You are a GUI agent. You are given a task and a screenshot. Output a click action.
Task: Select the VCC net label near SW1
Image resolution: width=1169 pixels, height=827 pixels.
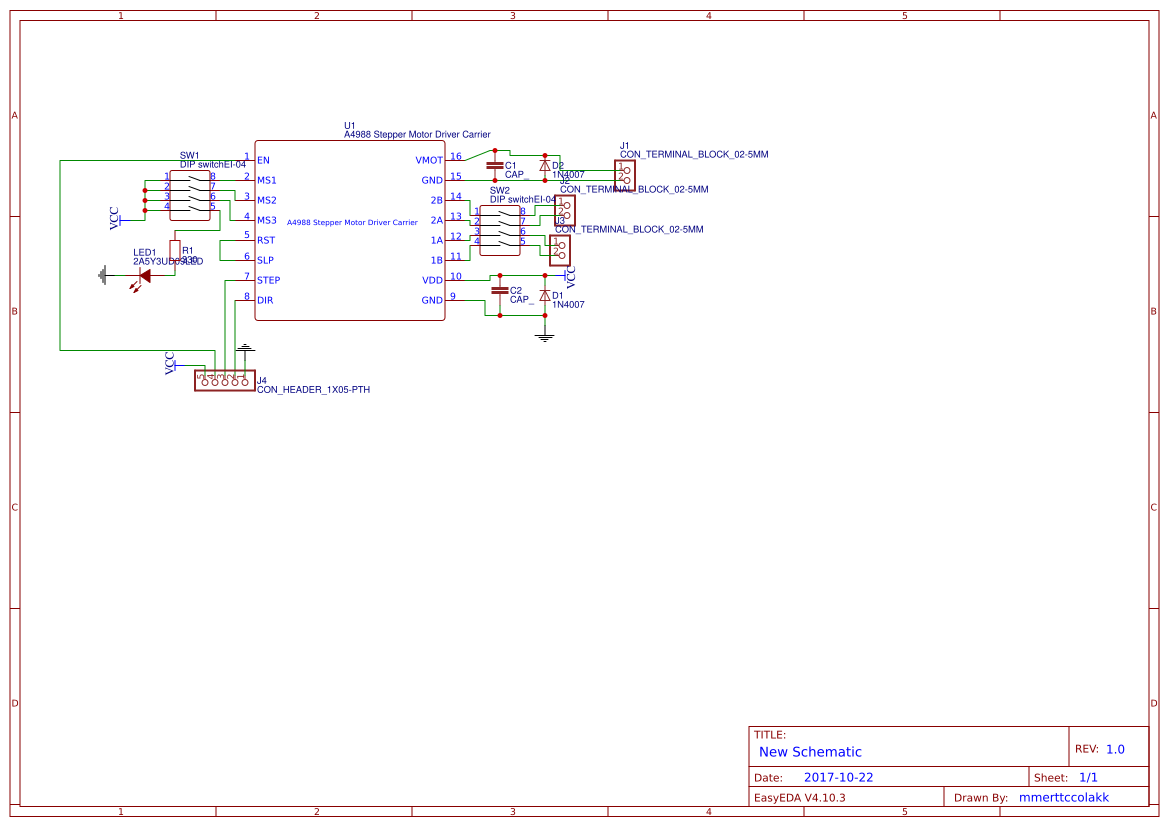[x=114, y=218]
